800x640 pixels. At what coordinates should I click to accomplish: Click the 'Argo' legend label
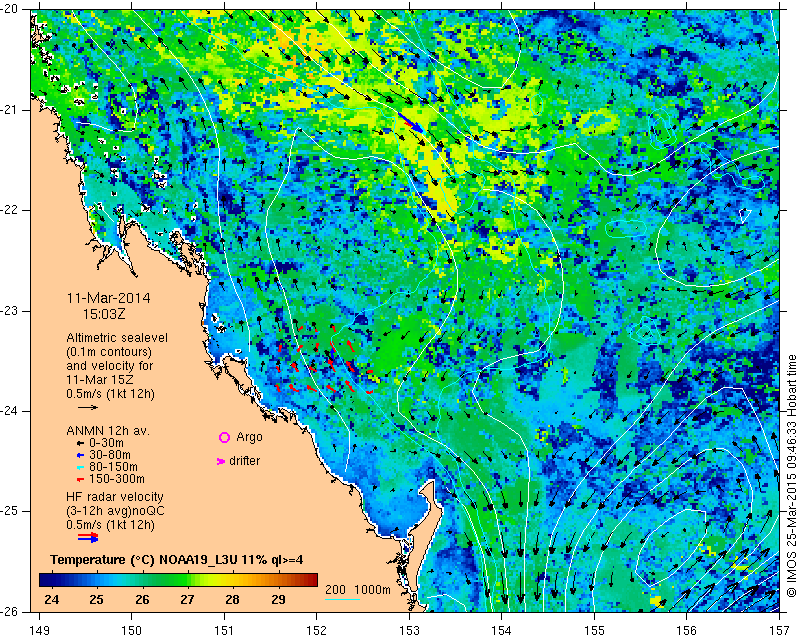[249, 437]
